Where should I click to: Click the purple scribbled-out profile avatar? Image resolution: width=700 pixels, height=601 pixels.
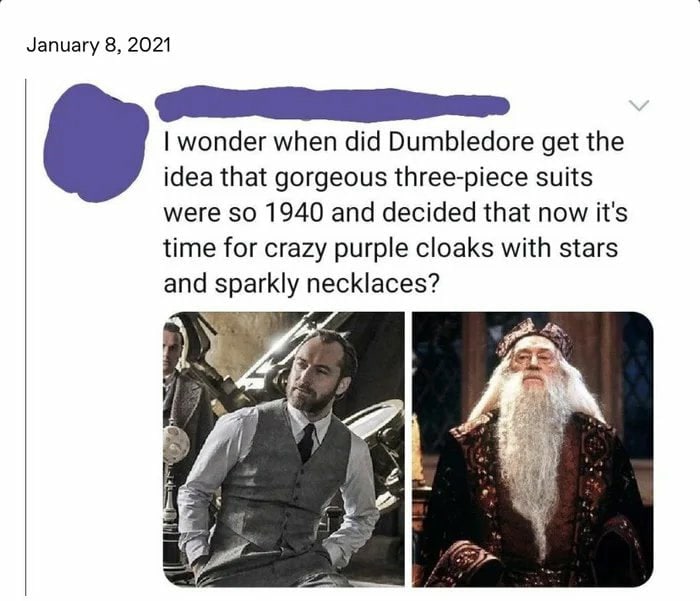(96, 142)
